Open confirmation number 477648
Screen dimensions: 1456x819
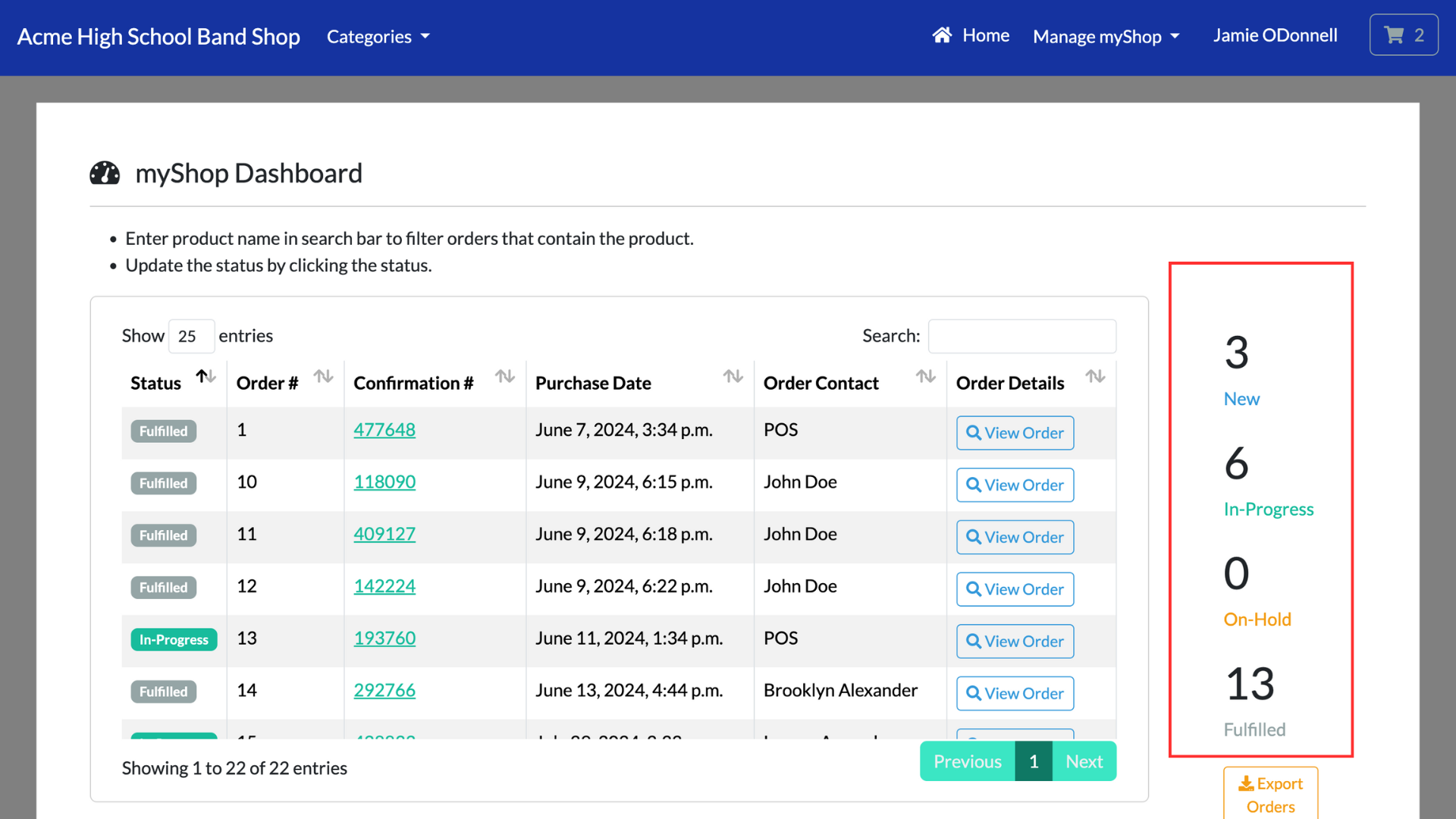click(x=384, y=430)
